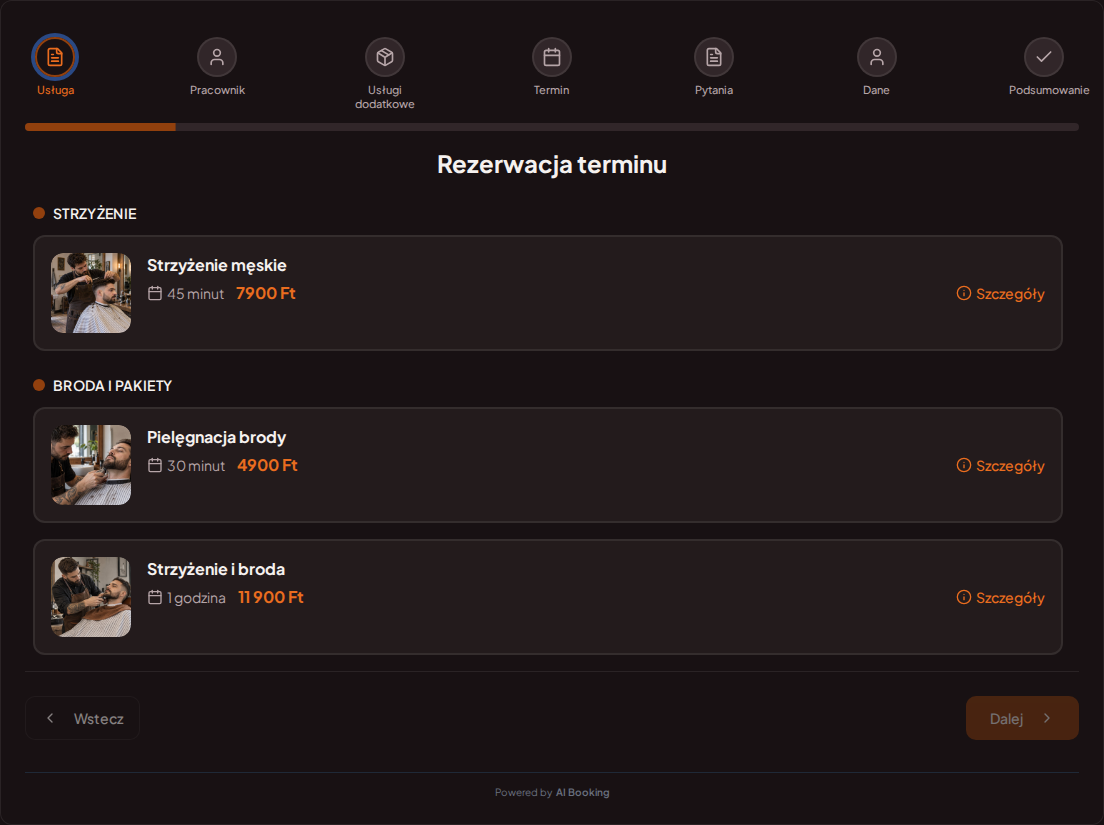Click the Termin step calendar icon

tap(551, 57)
